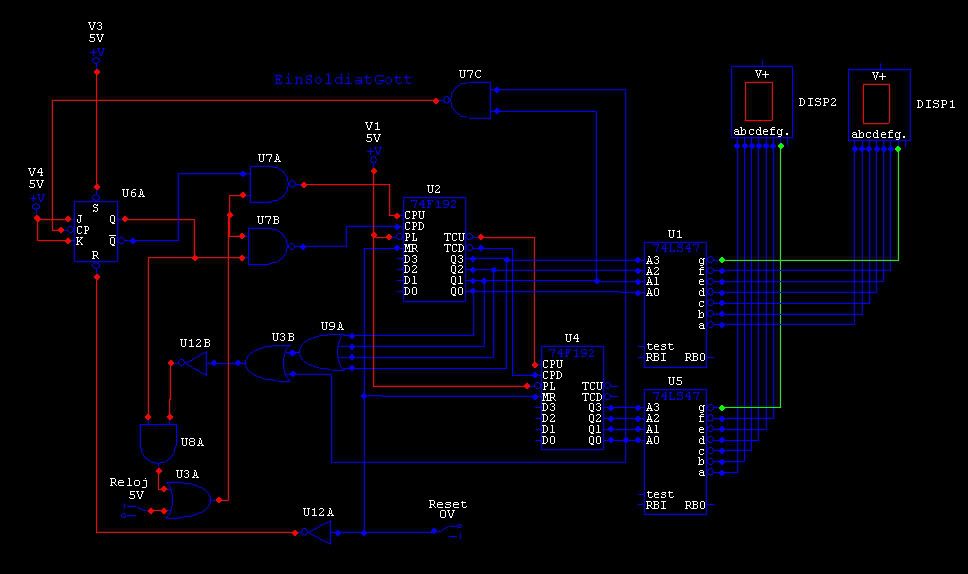
Task: Toggle the Reloj 5V clock switch
Action: point(136,510)
